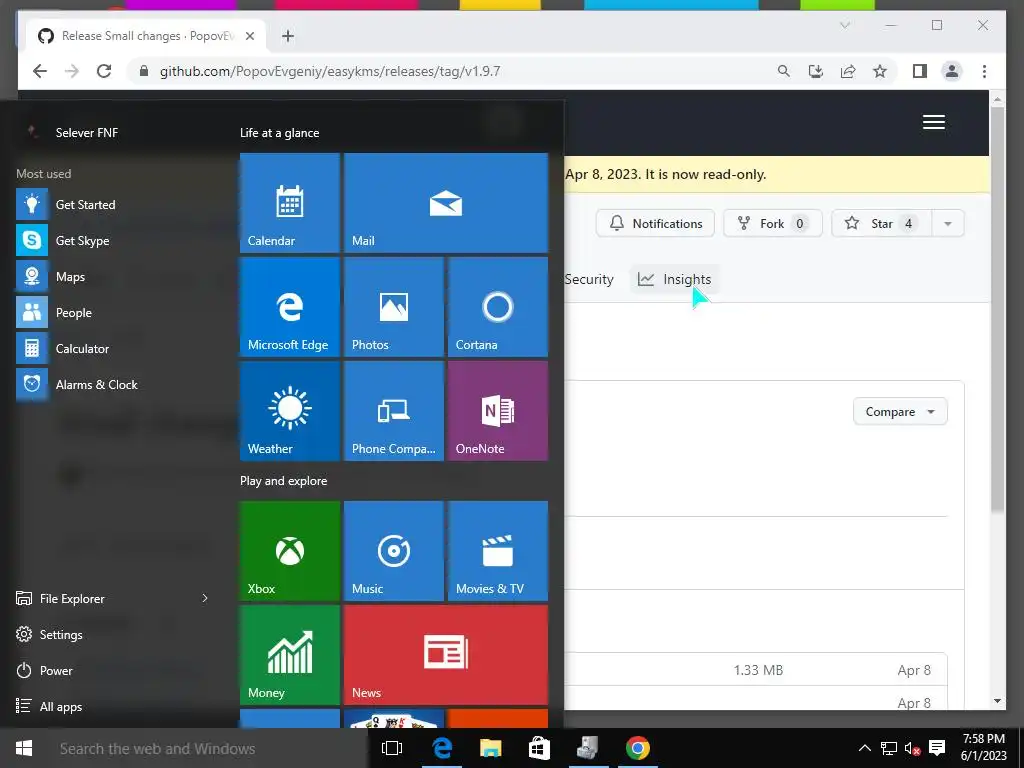Open Chrome zoom search icon
The height and width of the screenshot is (768, 1024).
pos(784,71)
